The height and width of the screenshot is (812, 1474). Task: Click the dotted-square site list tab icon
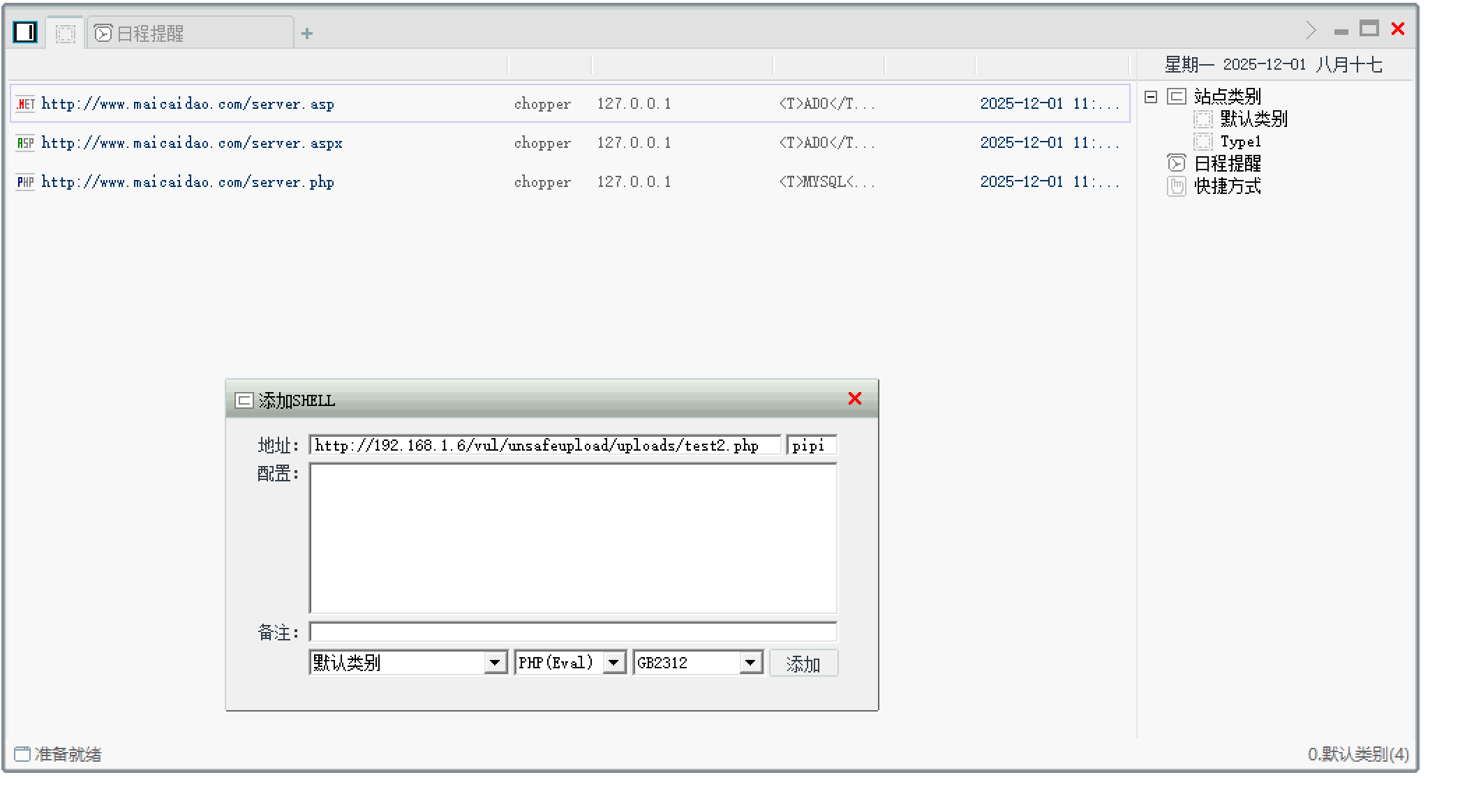click(x=66, y=33)
